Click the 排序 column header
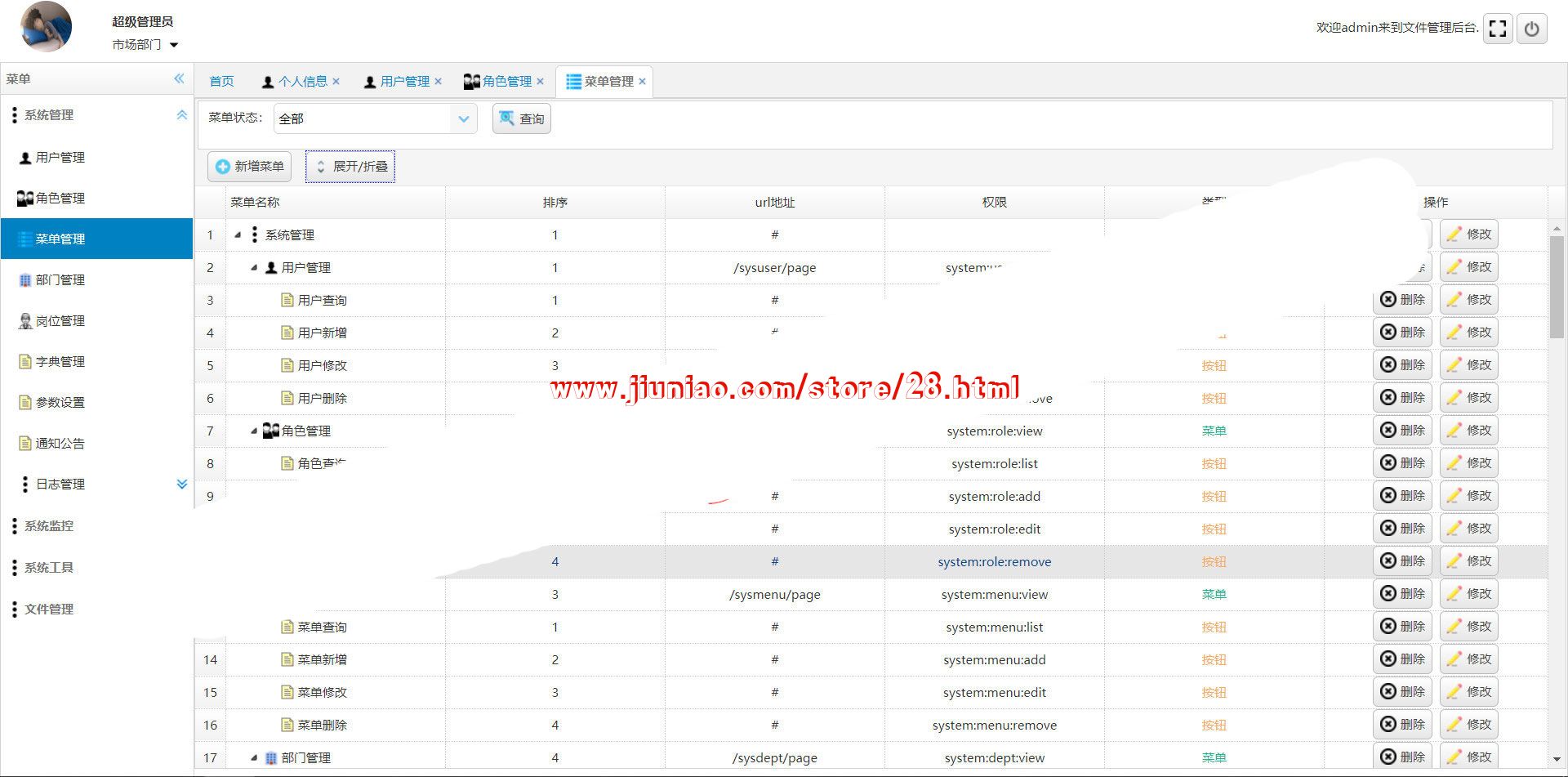The image size is (1568, 777). [555, 203]
